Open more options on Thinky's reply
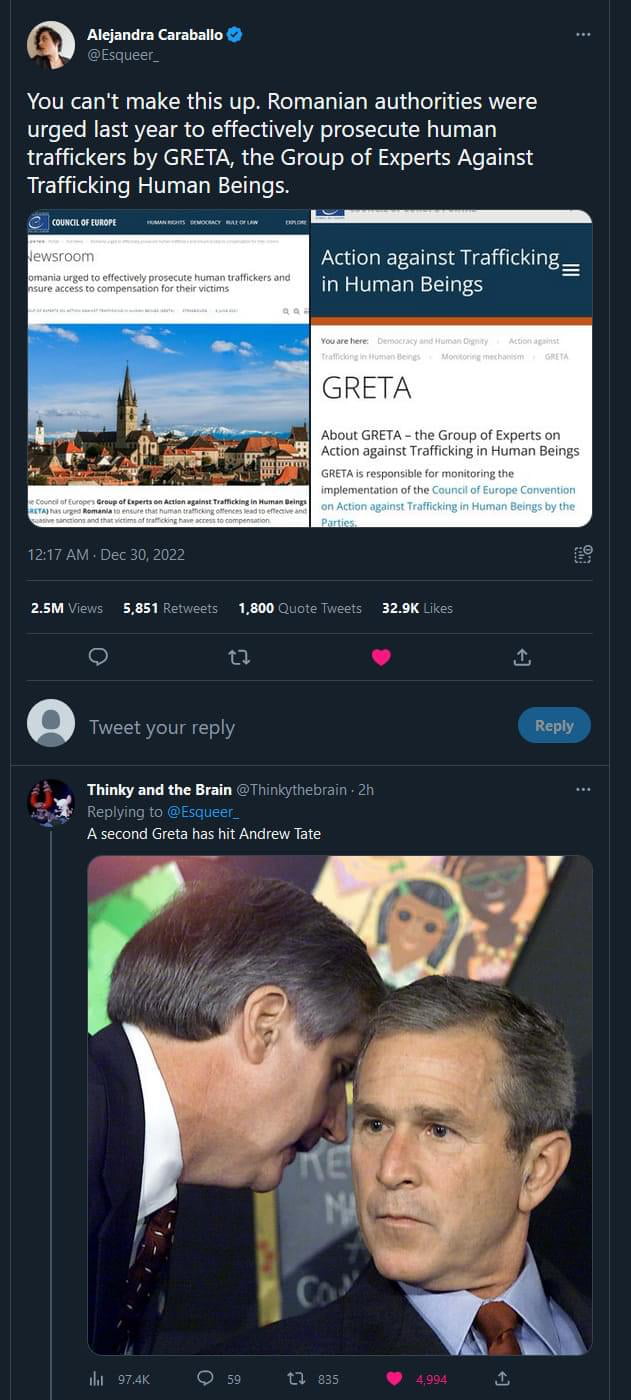Image resolution: width=631 pixels, height=1400 pixels. coord(583,789)
